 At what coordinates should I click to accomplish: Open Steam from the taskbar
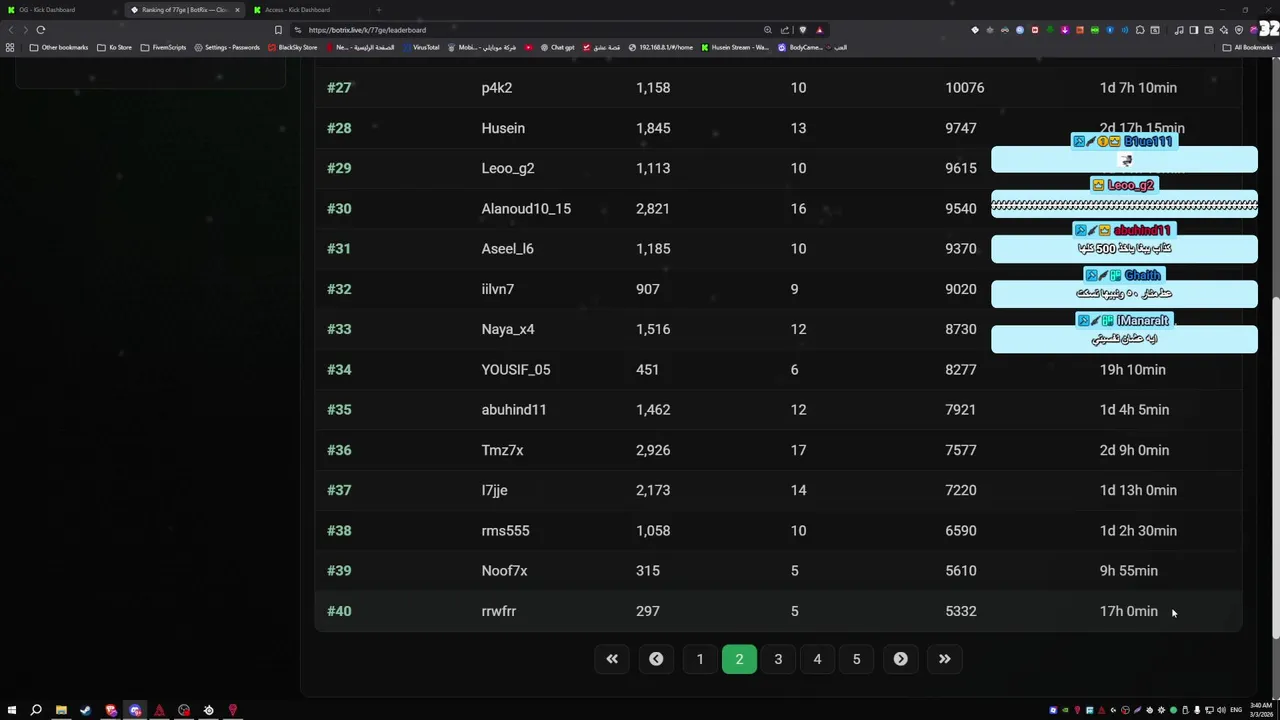(85, 710)
